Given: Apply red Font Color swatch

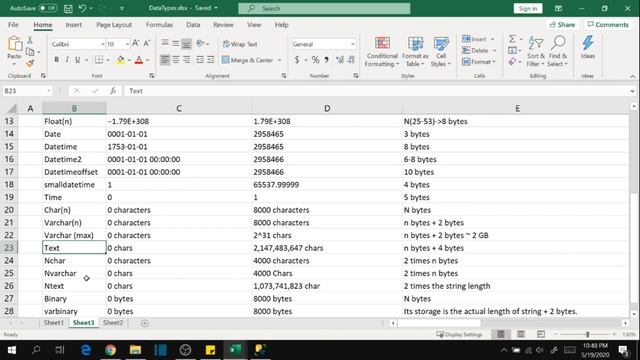Looking at the screenshot, I should pos(139,60).
